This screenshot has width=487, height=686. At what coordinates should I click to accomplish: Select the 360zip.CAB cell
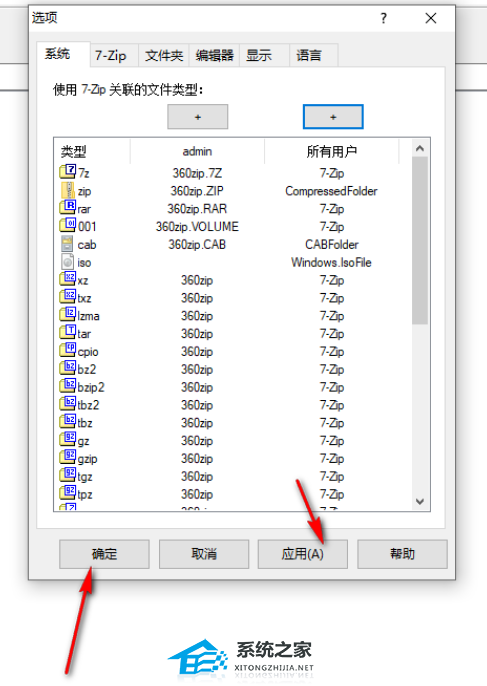[x=197, y=245]
